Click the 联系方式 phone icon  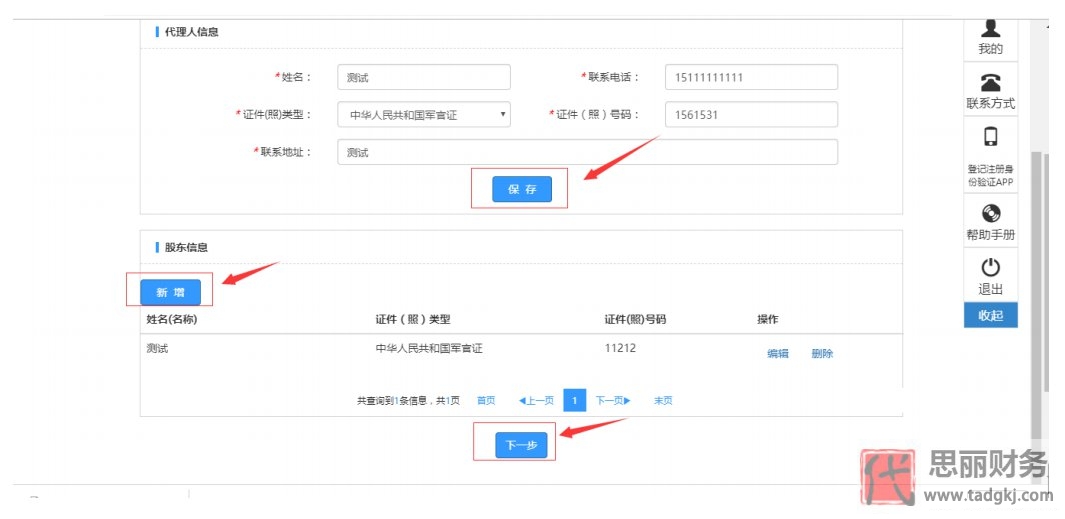click(x=990, y=83)
